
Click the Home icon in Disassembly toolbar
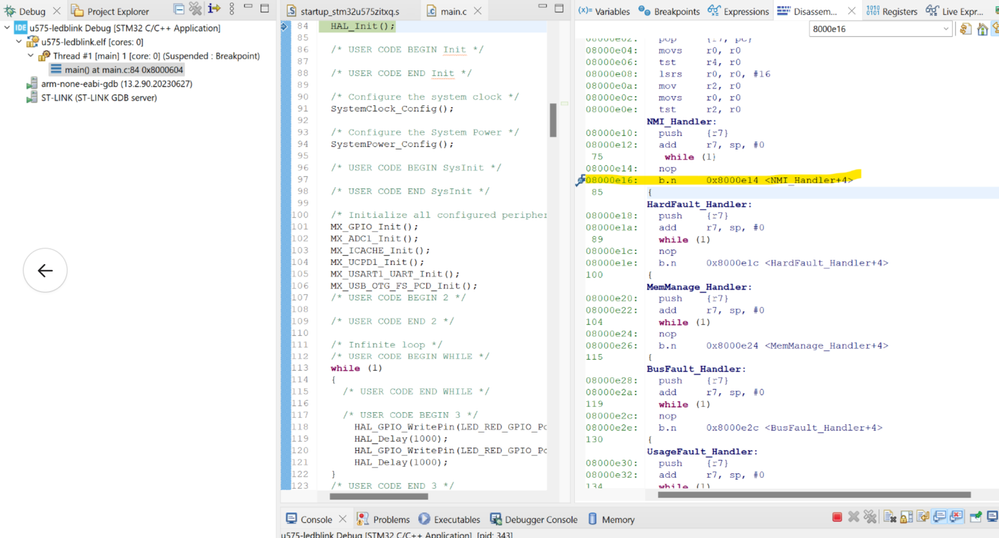(982, 29)
